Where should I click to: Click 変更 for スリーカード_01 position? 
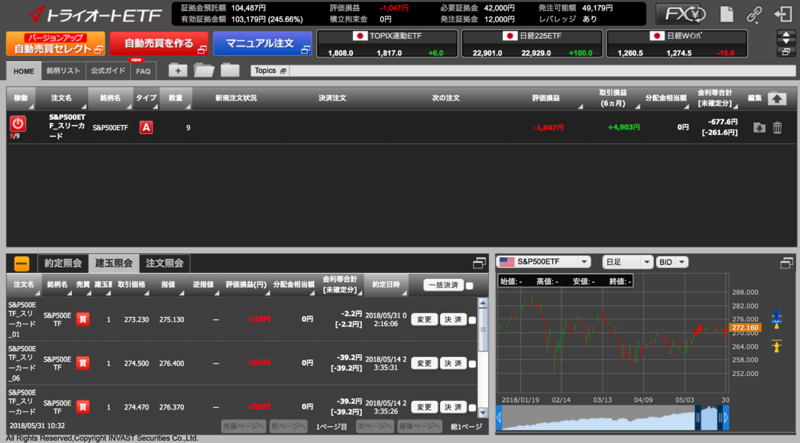[424, 319]
